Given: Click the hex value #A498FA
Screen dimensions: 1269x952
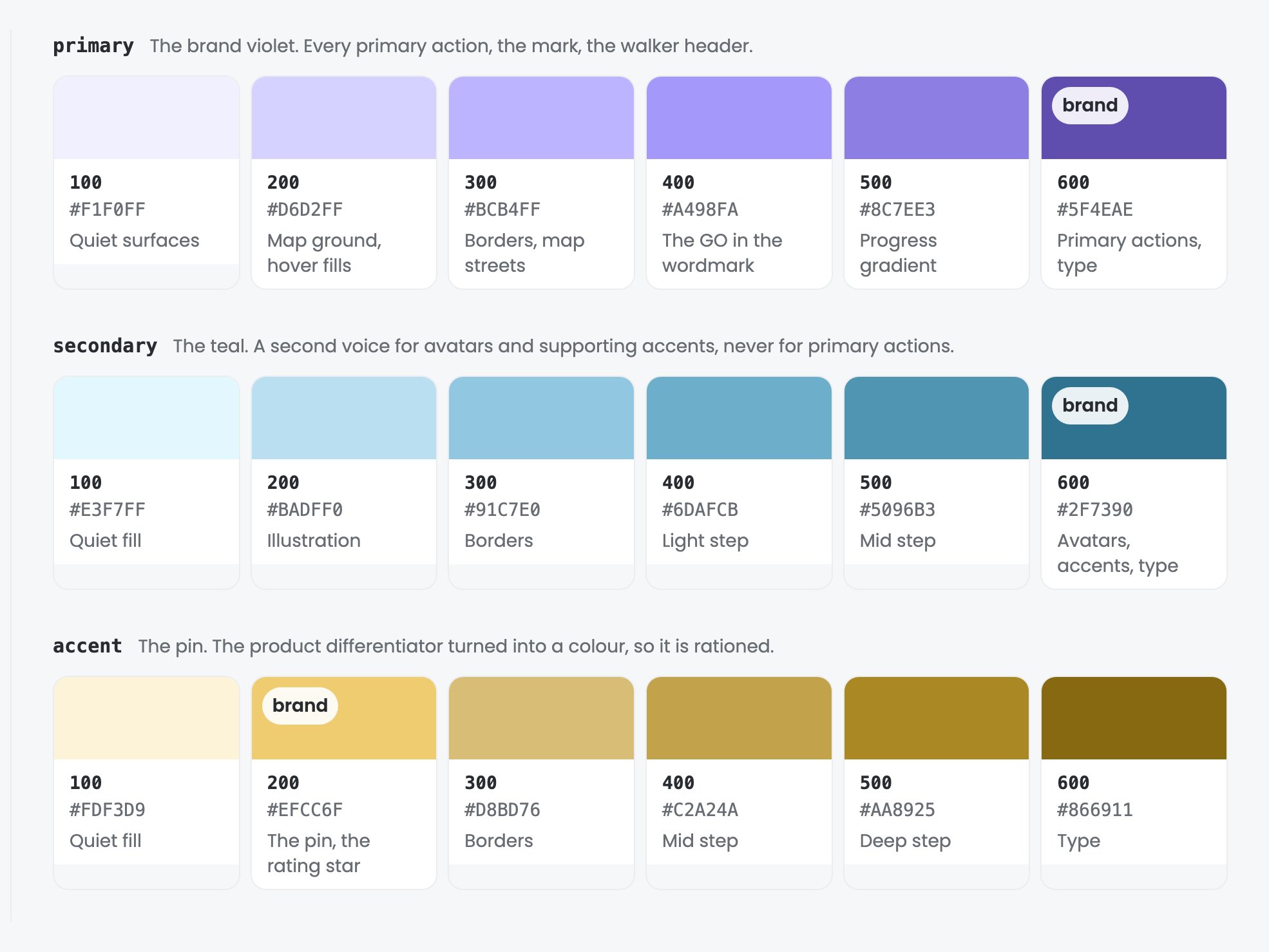Looking at the screenshot, I should pyautogui.click(x=700, y=209).
